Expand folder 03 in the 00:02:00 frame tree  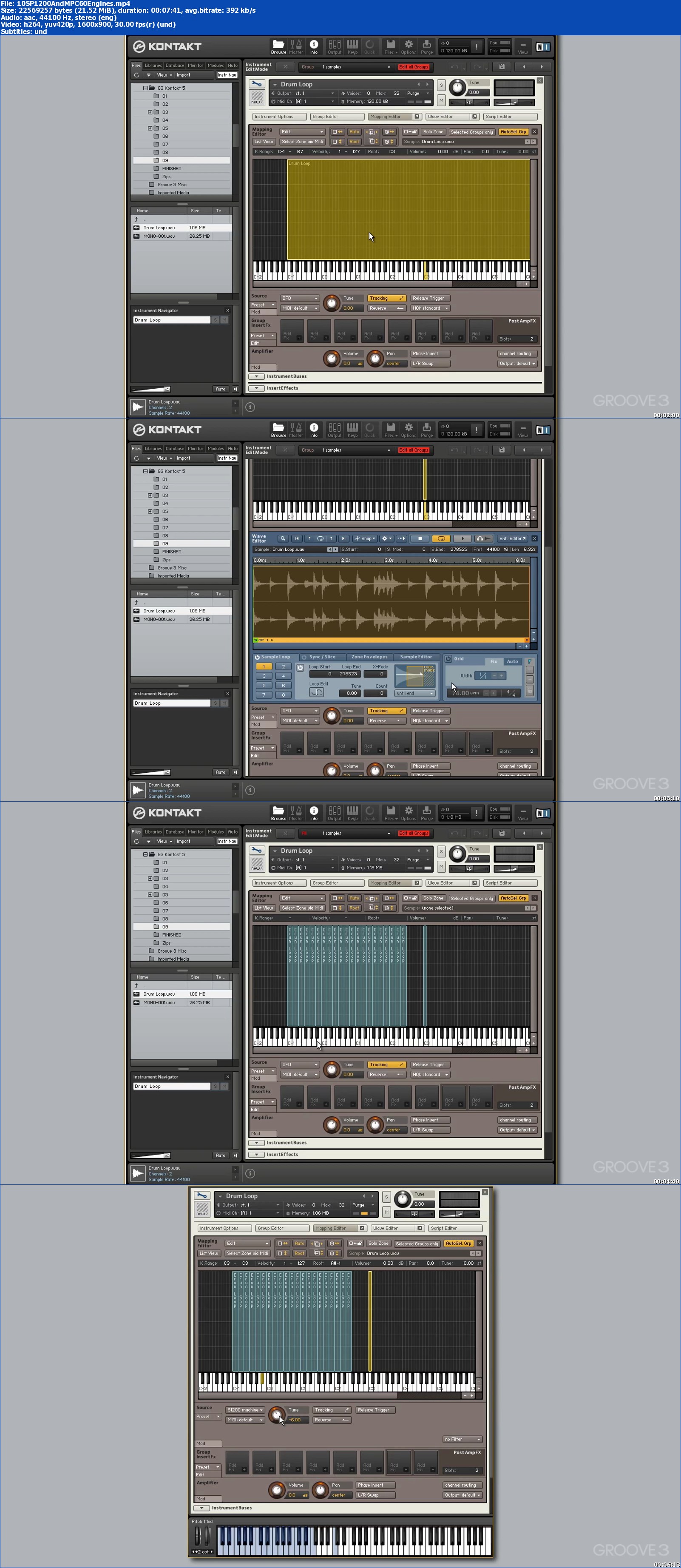click(150, 112)
